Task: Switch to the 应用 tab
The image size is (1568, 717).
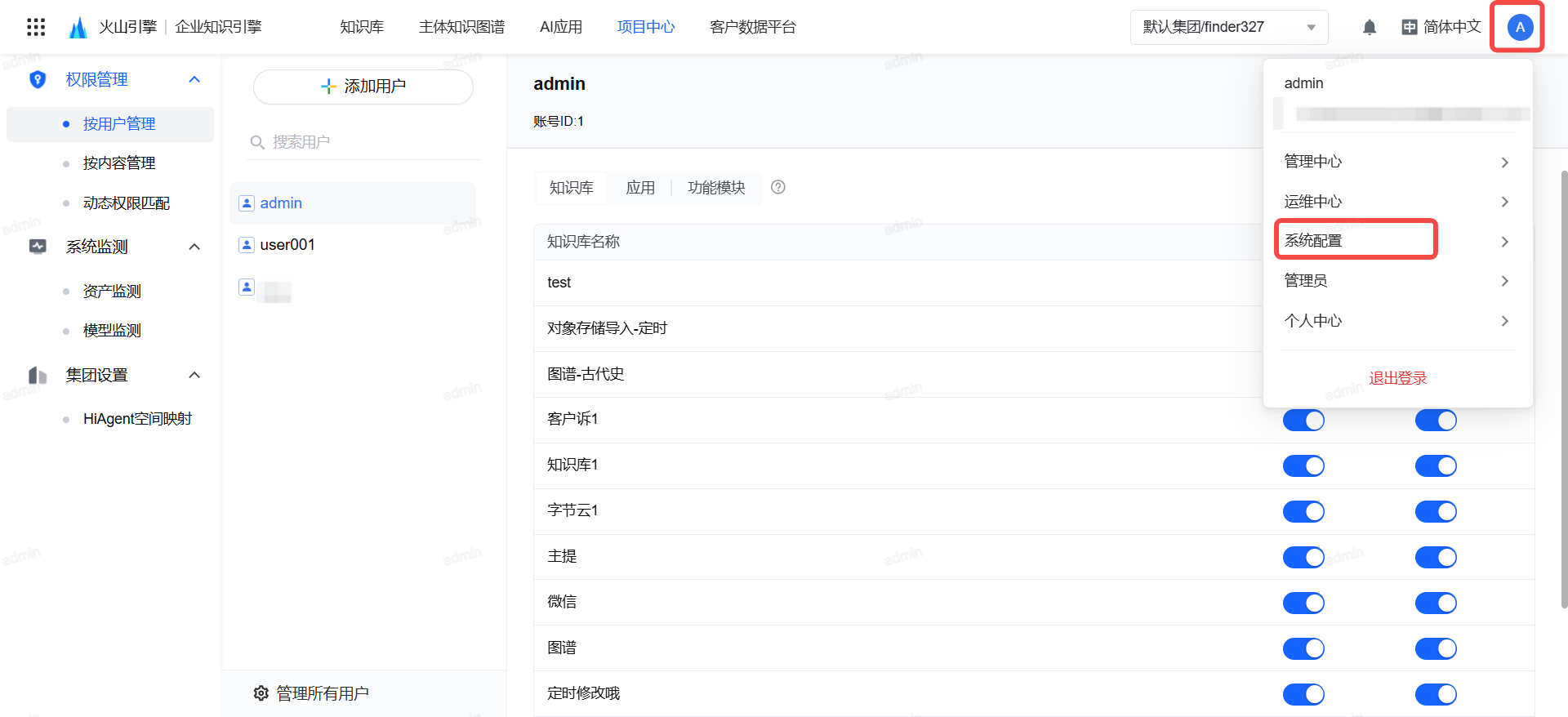Action: pyautogui.click(x=640, y=188)
